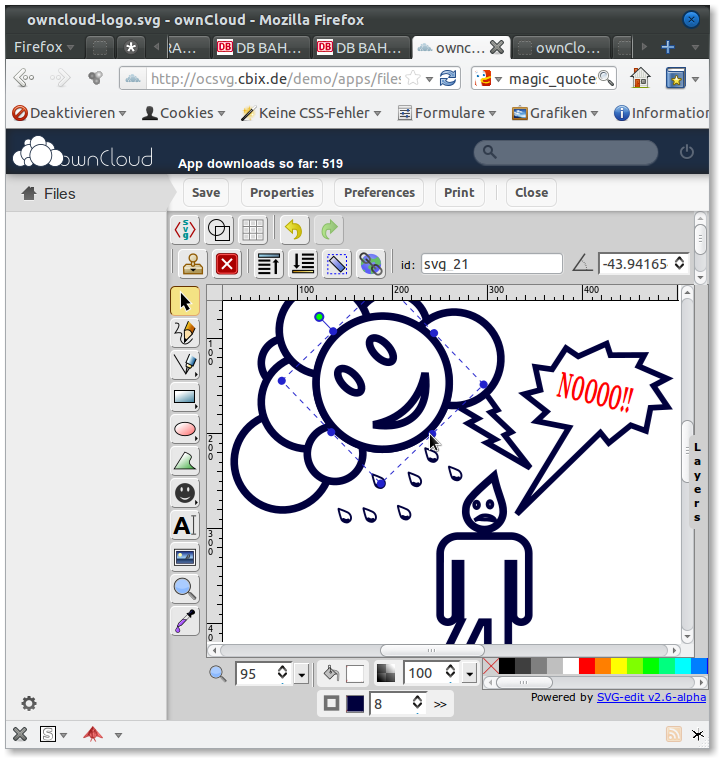Click the element id field svg_21

coord(491,264)
